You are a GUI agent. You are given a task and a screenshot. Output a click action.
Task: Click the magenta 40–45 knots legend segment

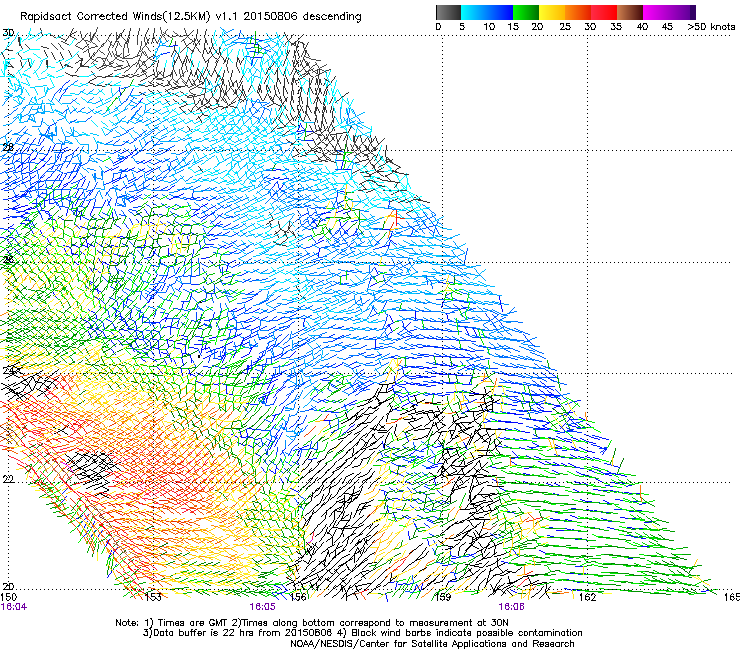(656, 12)
